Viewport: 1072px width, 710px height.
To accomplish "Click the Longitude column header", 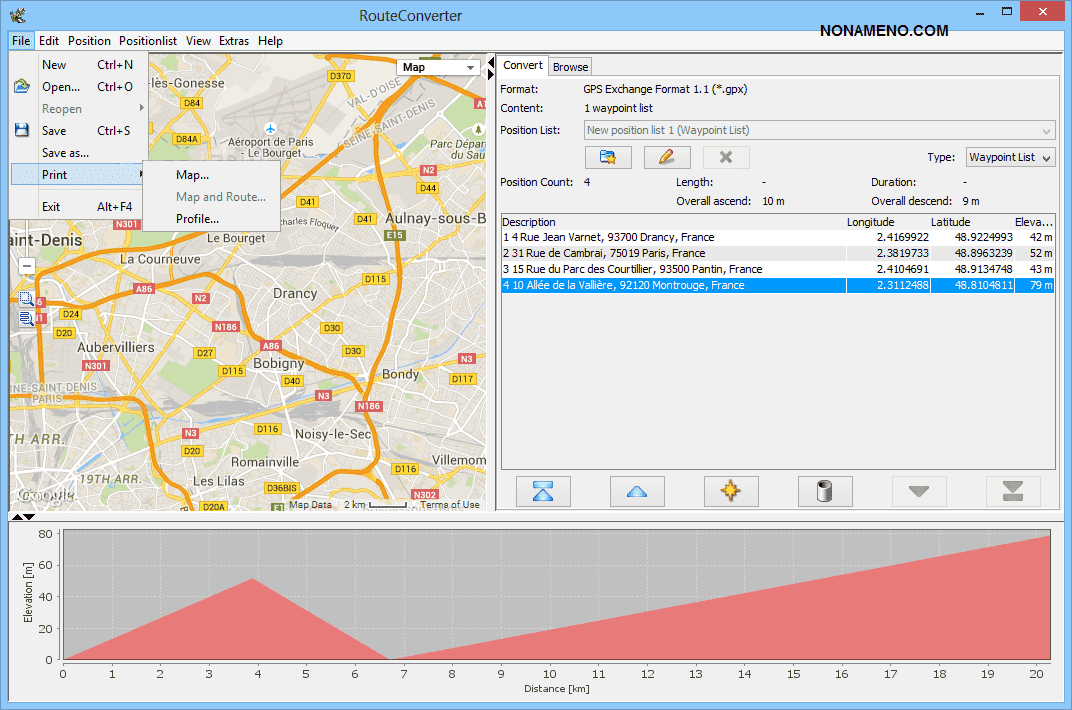I will coord(870,222).
